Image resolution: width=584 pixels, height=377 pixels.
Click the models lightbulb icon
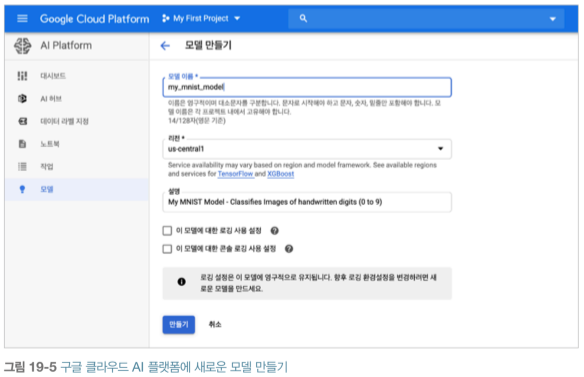[22, 189]
